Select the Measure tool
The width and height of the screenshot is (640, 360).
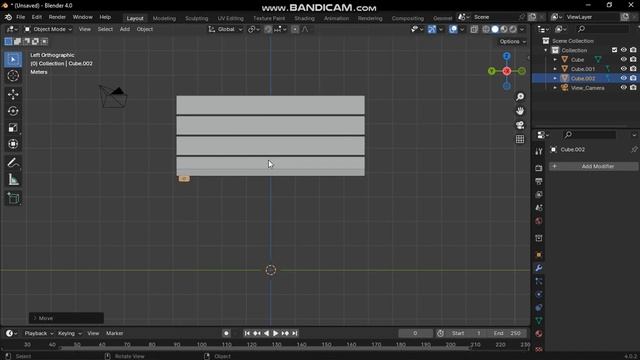(x=13, y=179)
